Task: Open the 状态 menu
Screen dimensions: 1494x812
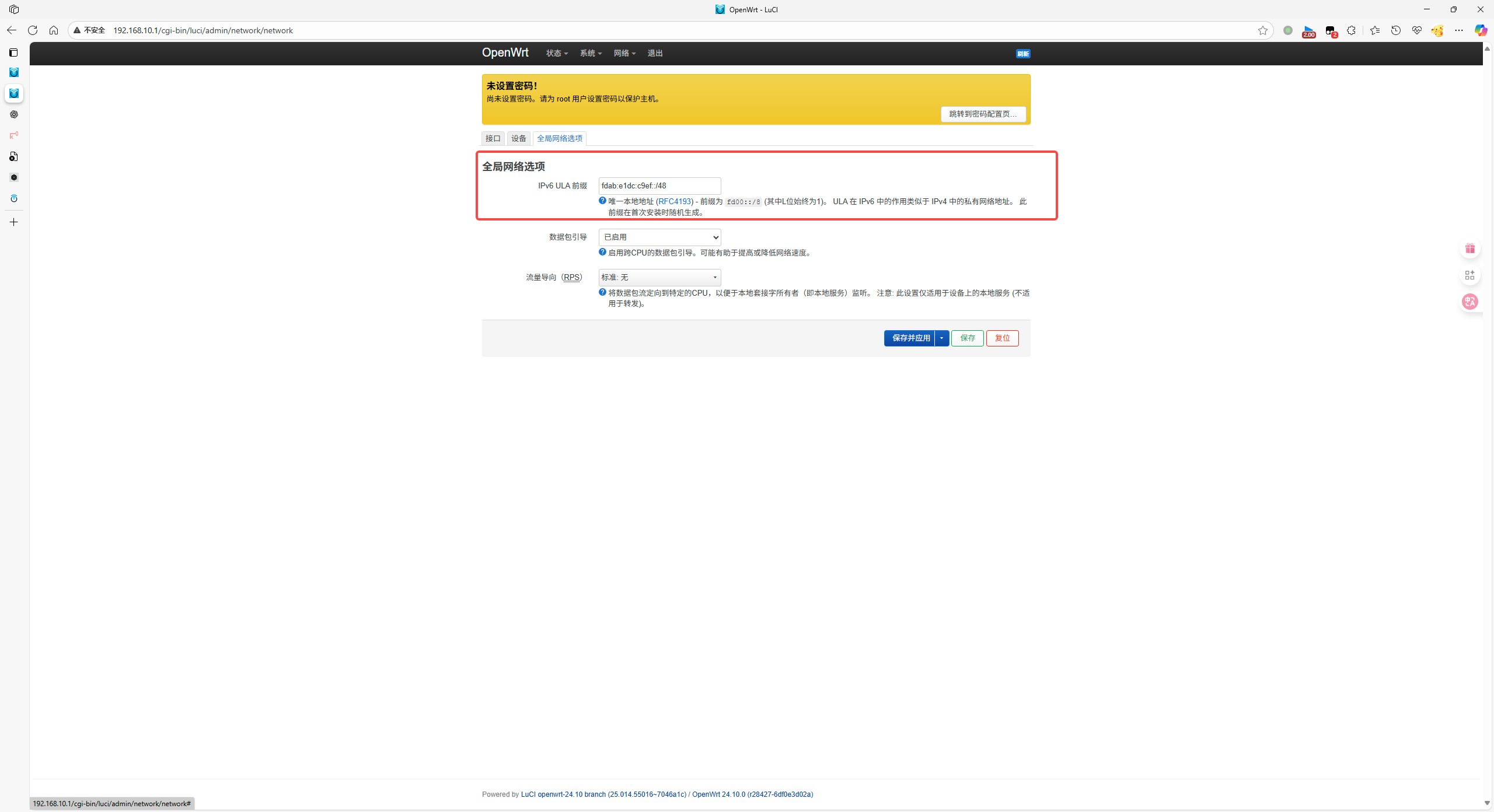Action: (x=557, y=53)
